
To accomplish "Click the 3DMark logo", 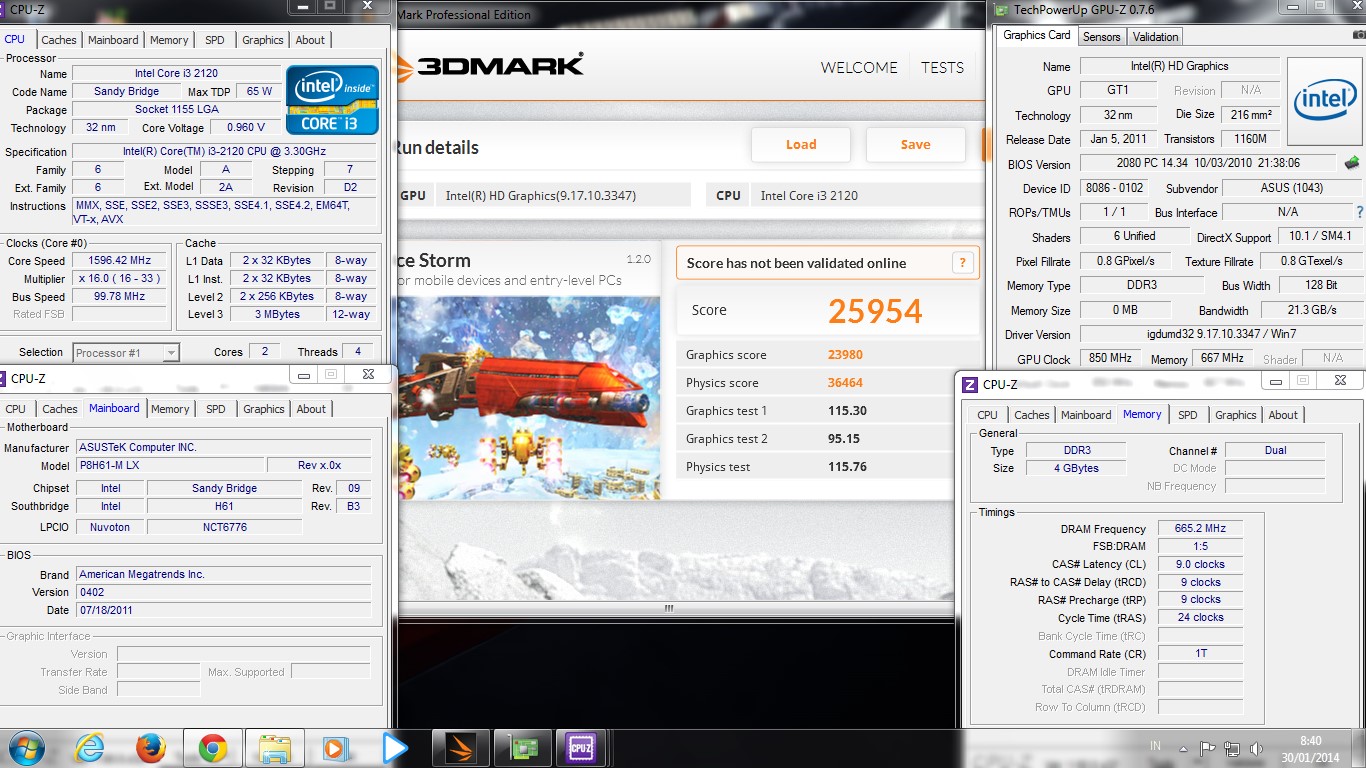I will pos(491,67).
